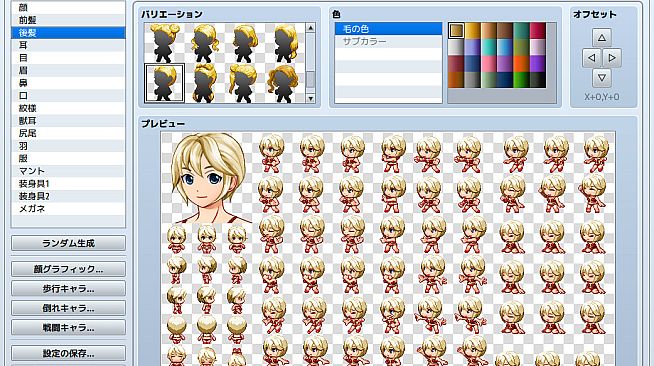Viewport: 654px width, 366px height.
Task: Pick the dark navy color swatch
Action: click(505, 80)
